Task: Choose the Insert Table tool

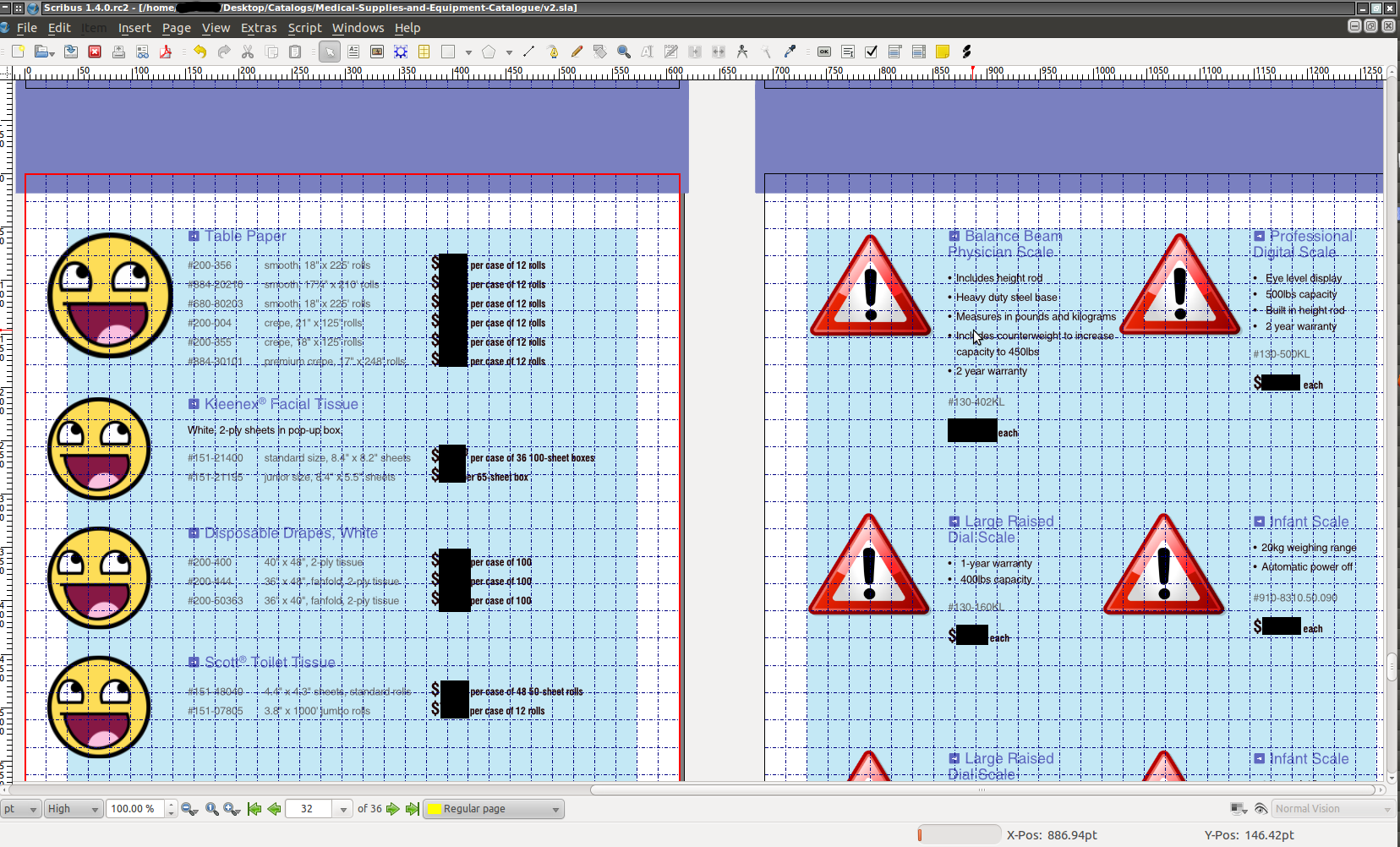Action: (424, 52)
